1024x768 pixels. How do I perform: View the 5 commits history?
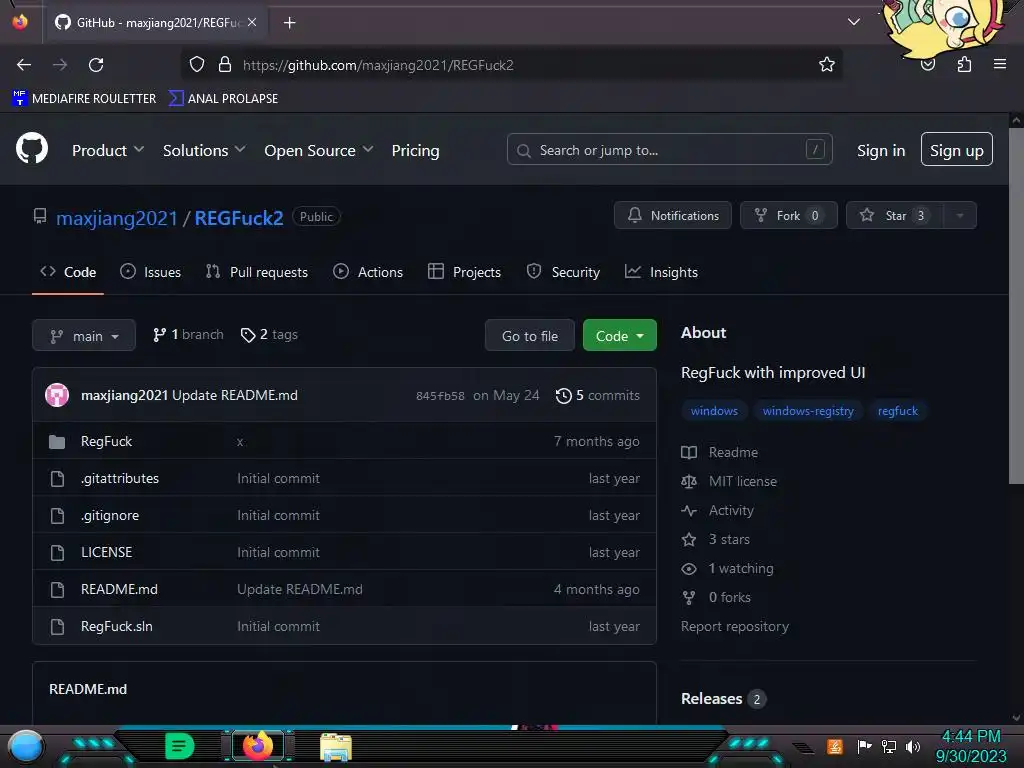coord(598,396)
